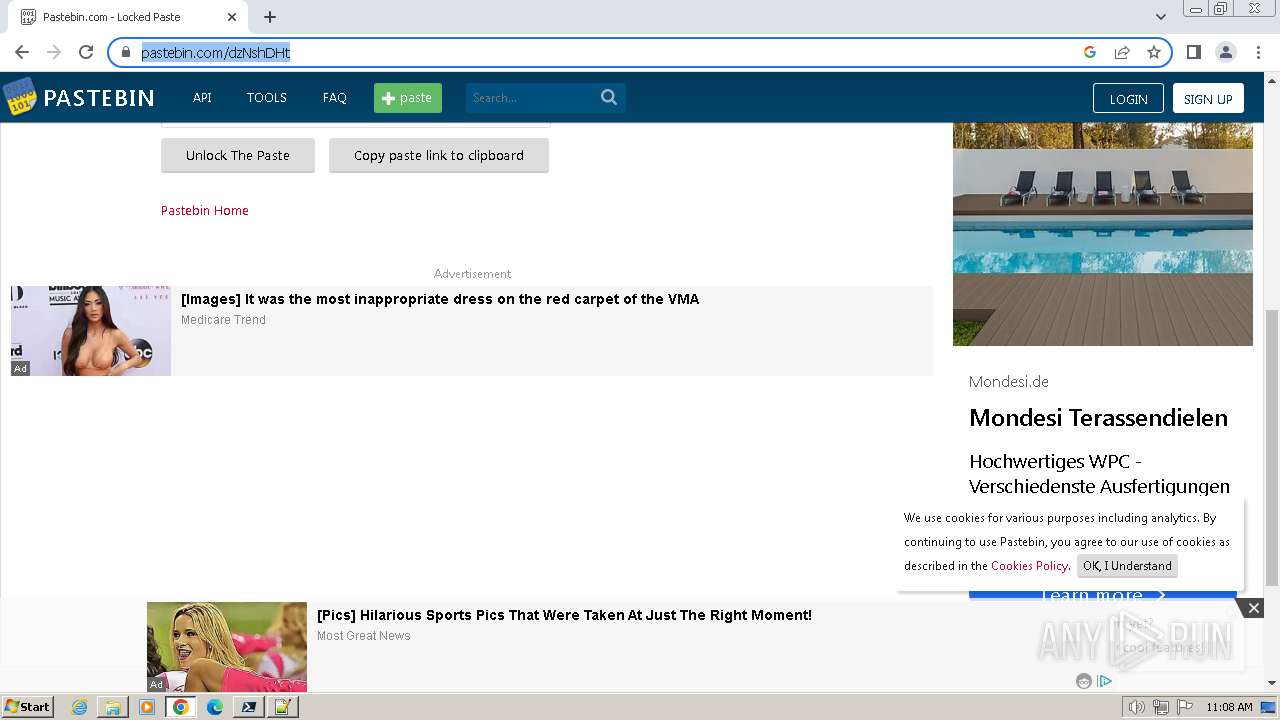The image size is (1280, 720).
Task: Click the Mondesi pool ad image
Action: [x=1103, y=234]
